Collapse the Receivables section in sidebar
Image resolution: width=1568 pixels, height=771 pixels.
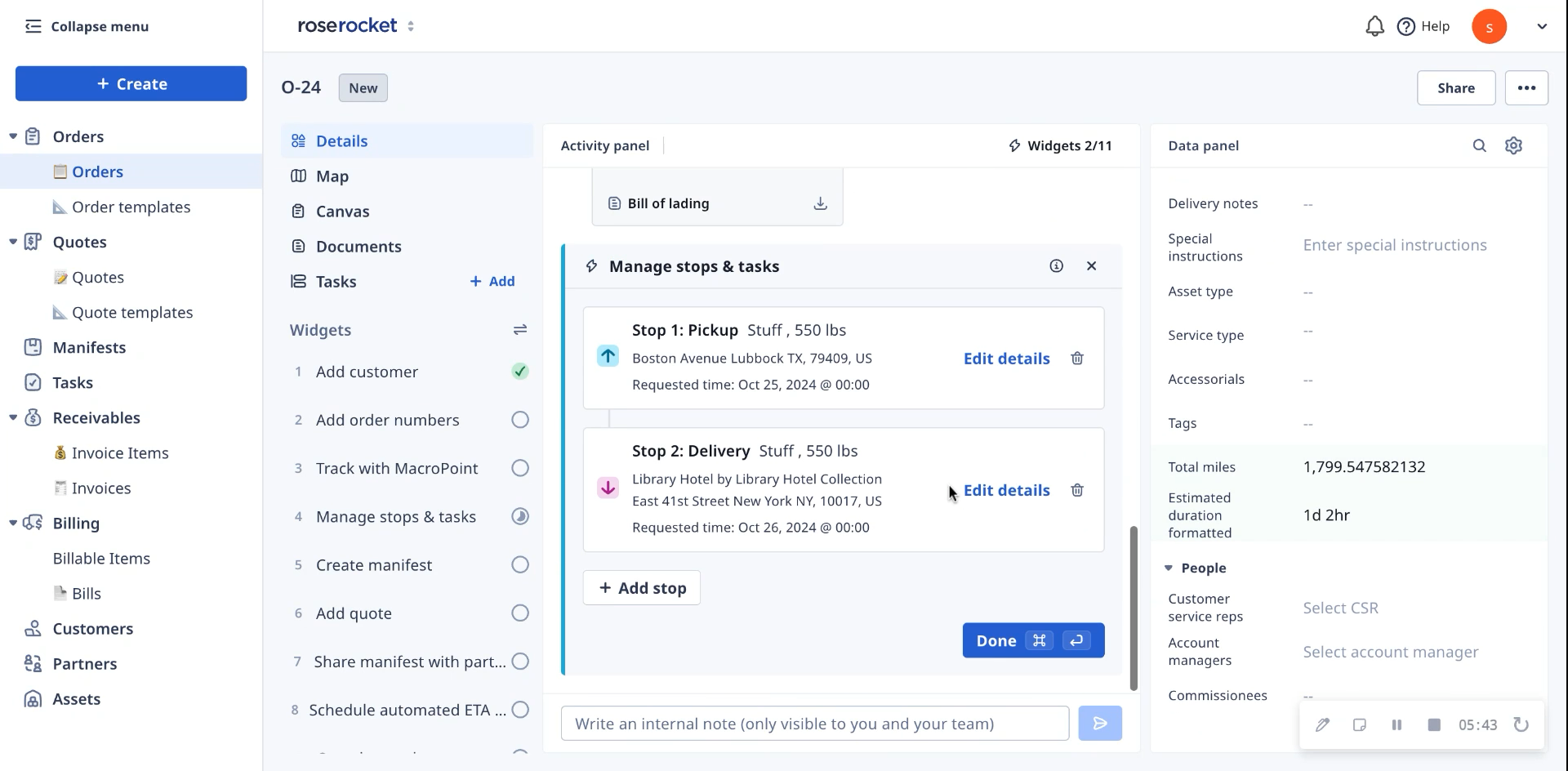pyautogui.click(x=13, y=417)
